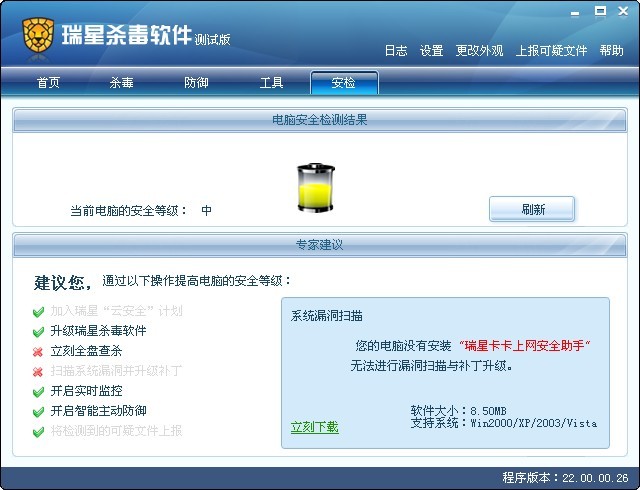
Task: Select suggestion 开启实时监控
Action: click(86, 391)
